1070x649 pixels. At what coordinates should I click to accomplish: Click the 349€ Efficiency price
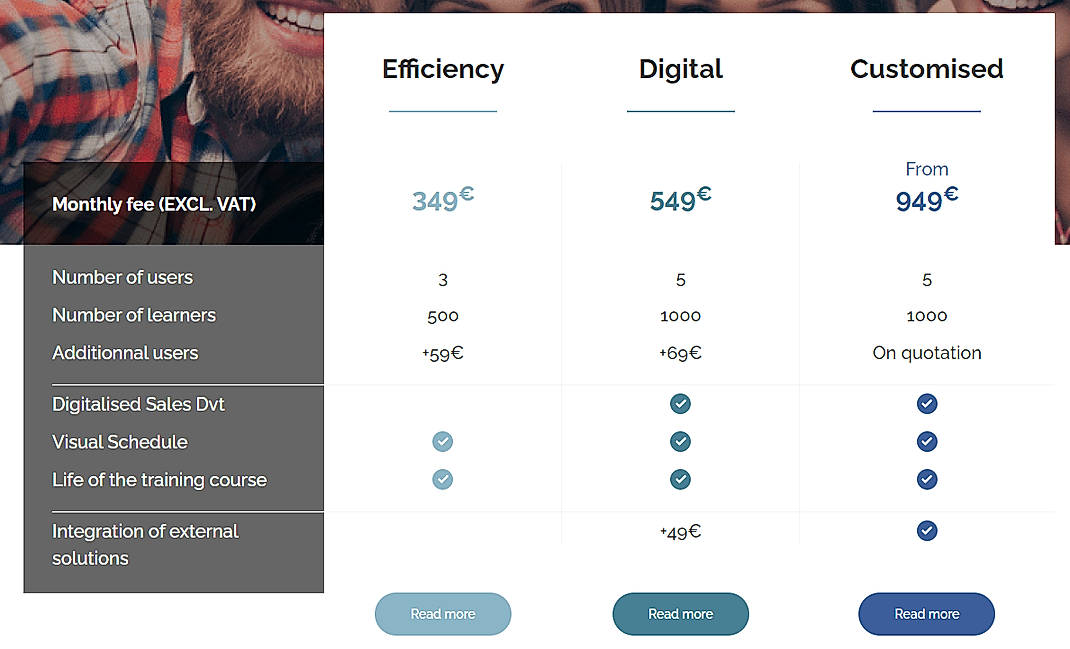[442, 200]
